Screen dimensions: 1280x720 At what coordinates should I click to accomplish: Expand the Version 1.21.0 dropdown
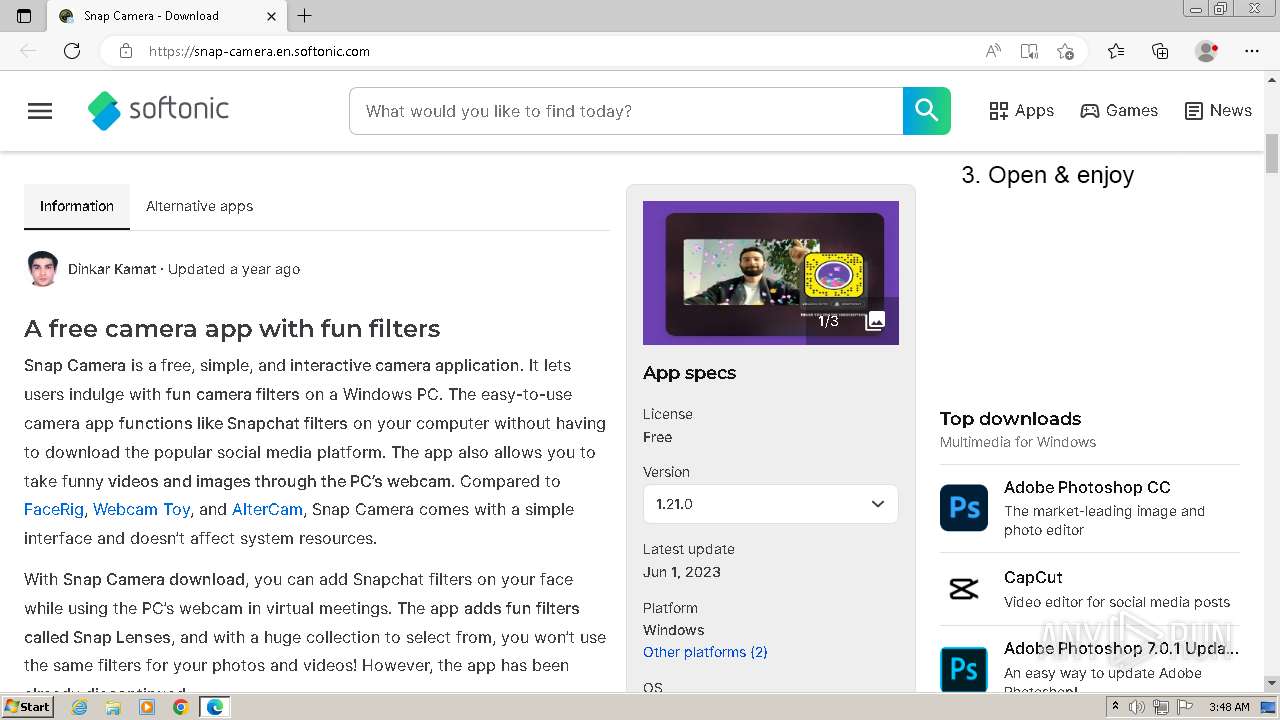tap(770, 504)
